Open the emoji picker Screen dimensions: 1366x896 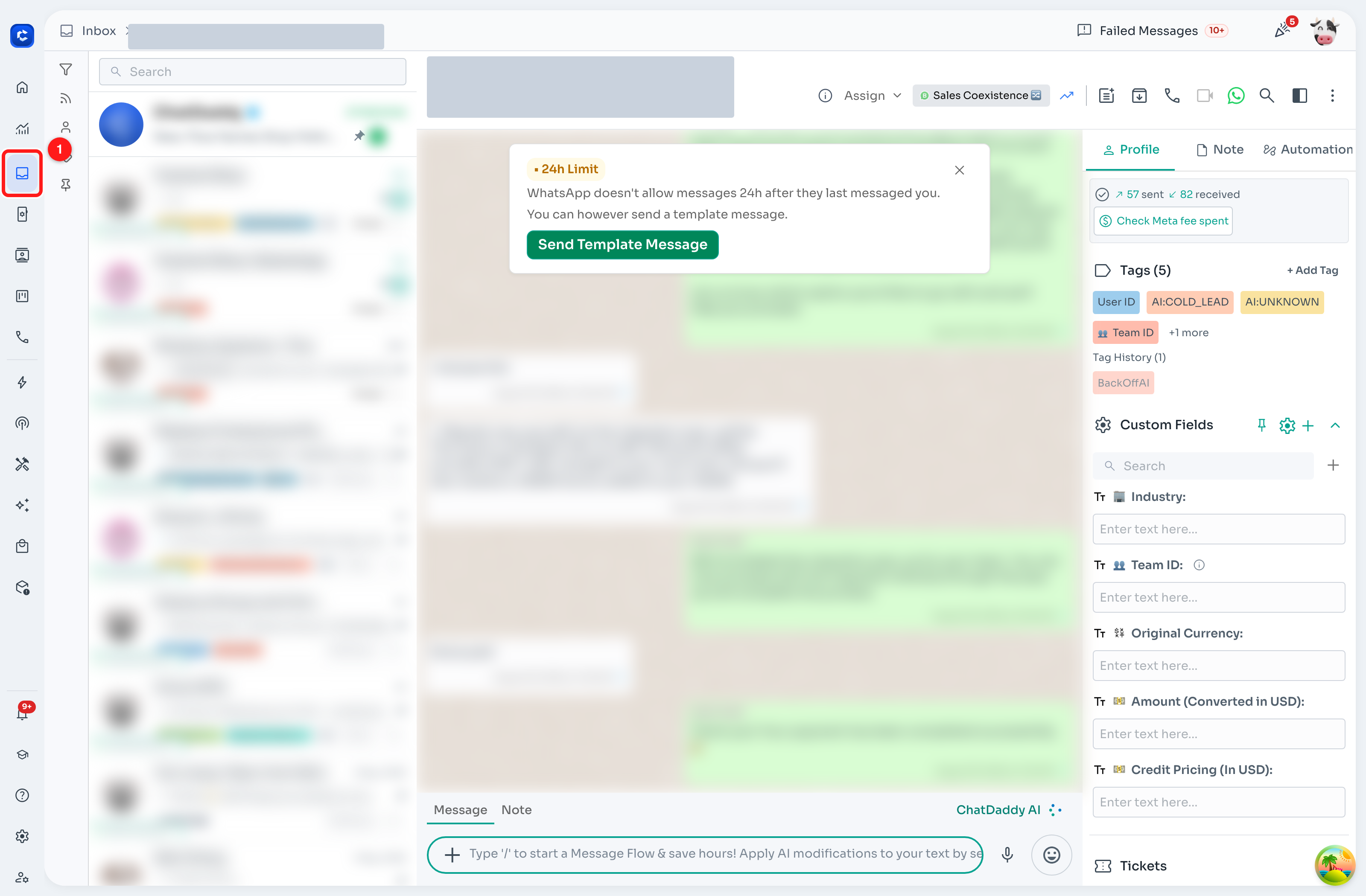(x=1051, y=855)
